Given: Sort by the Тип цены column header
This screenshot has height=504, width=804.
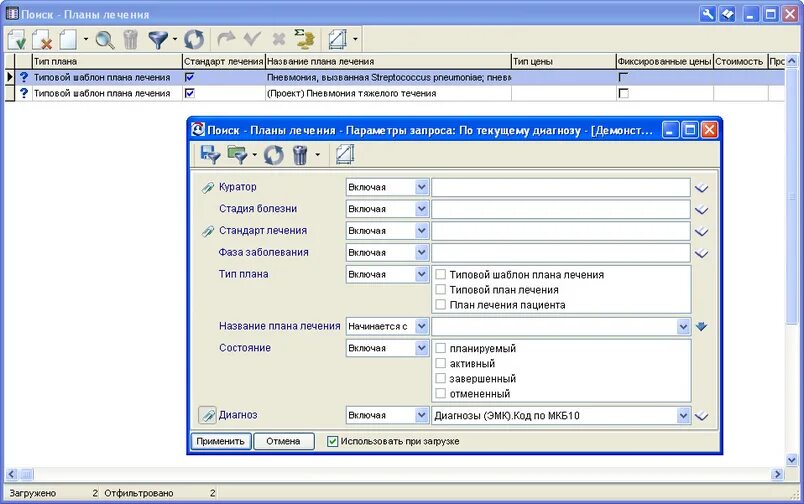Looking at the screenshot, I should pos(564,61).
